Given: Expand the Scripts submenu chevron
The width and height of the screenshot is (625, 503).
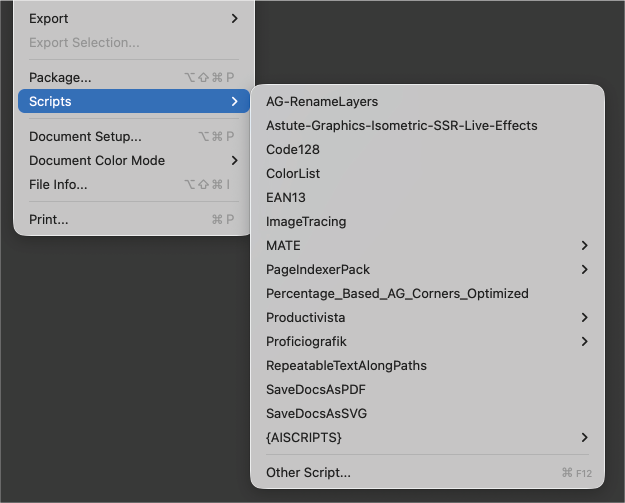Looking at the screenshot, I should 235,101.
